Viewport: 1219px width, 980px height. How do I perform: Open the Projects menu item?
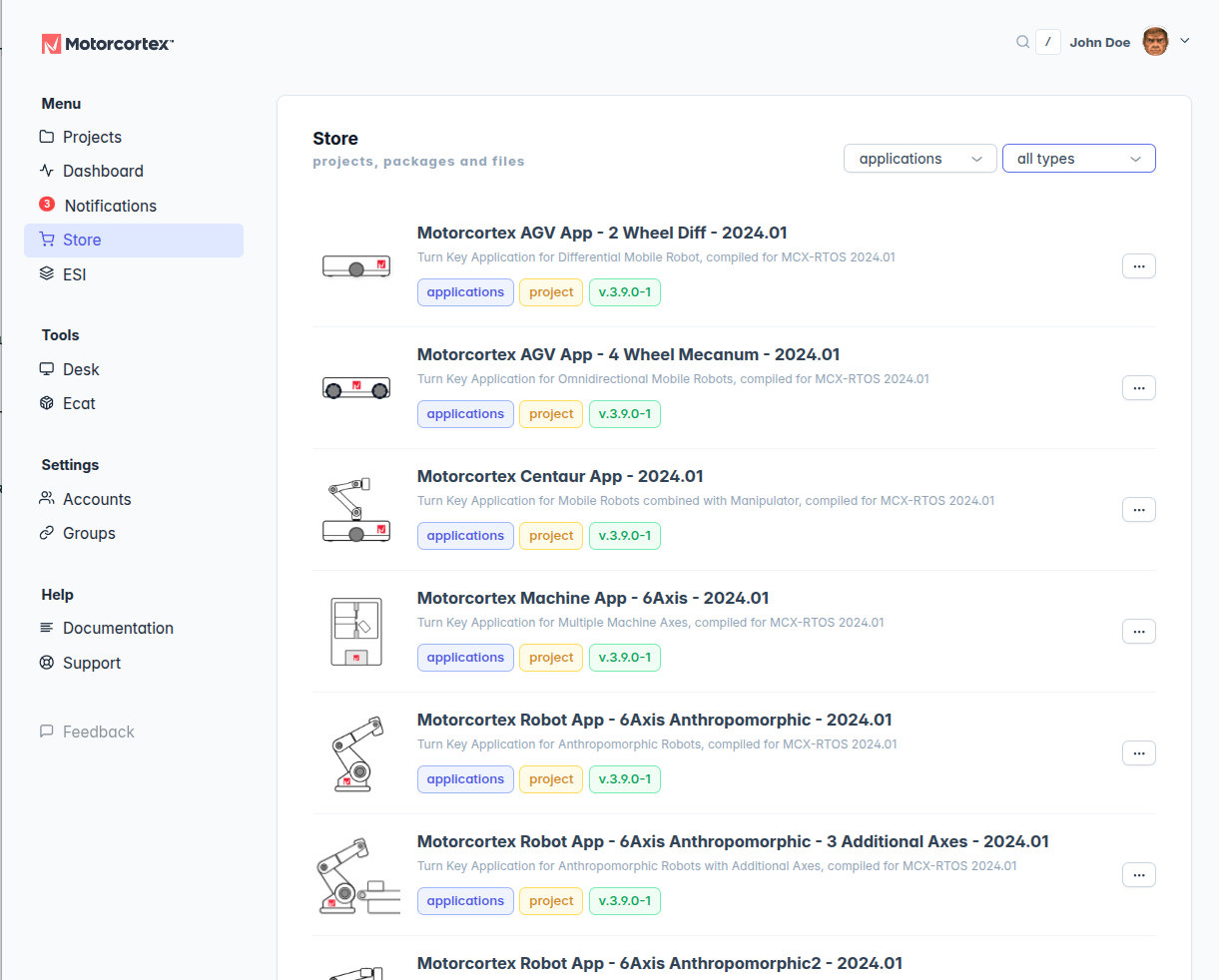pyautogui.click(x=92, y=137)
